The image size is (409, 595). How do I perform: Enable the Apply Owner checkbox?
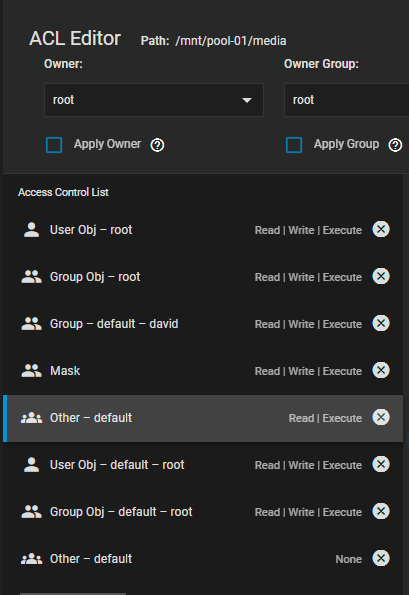pyautogui.click(x=54, y=145)
